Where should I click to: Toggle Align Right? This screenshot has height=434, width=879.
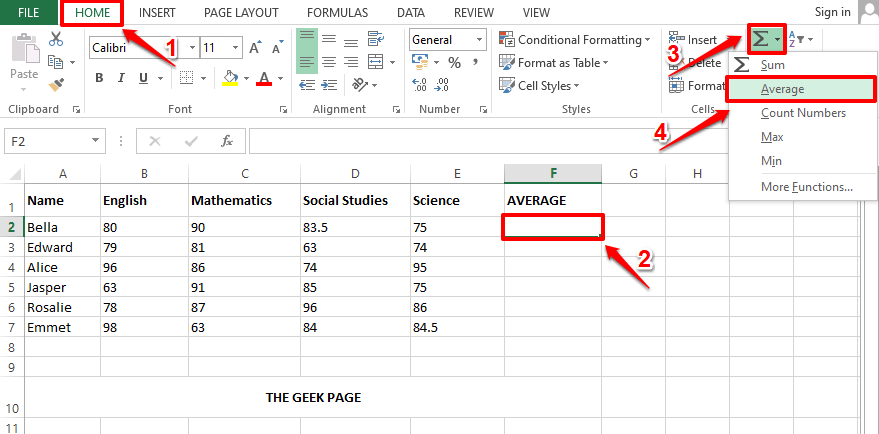[351, 62]
